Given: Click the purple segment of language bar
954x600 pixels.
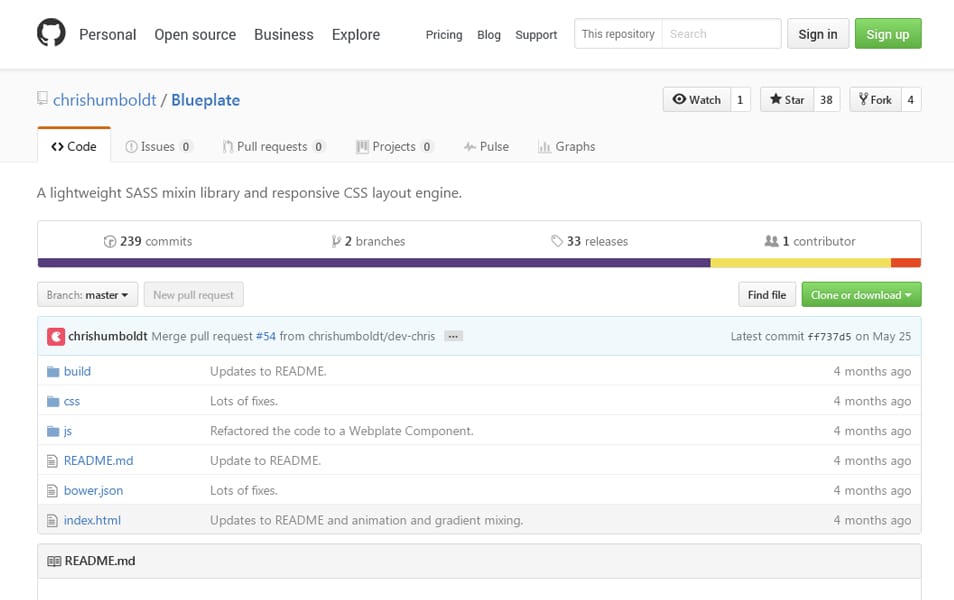Looking at the screenshot, I should (x=374, y=263).
